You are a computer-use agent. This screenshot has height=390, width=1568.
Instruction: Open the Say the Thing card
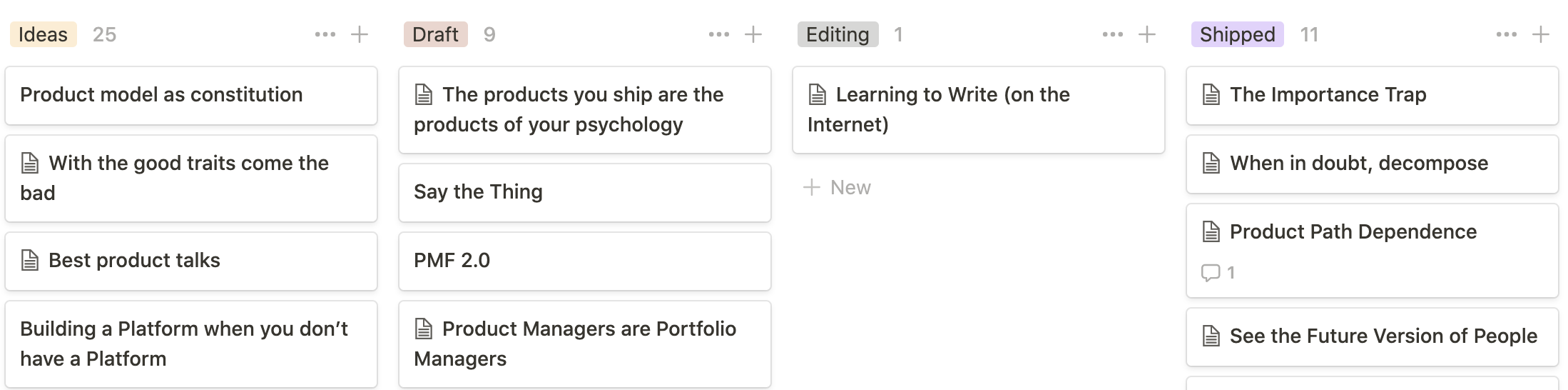585,192
